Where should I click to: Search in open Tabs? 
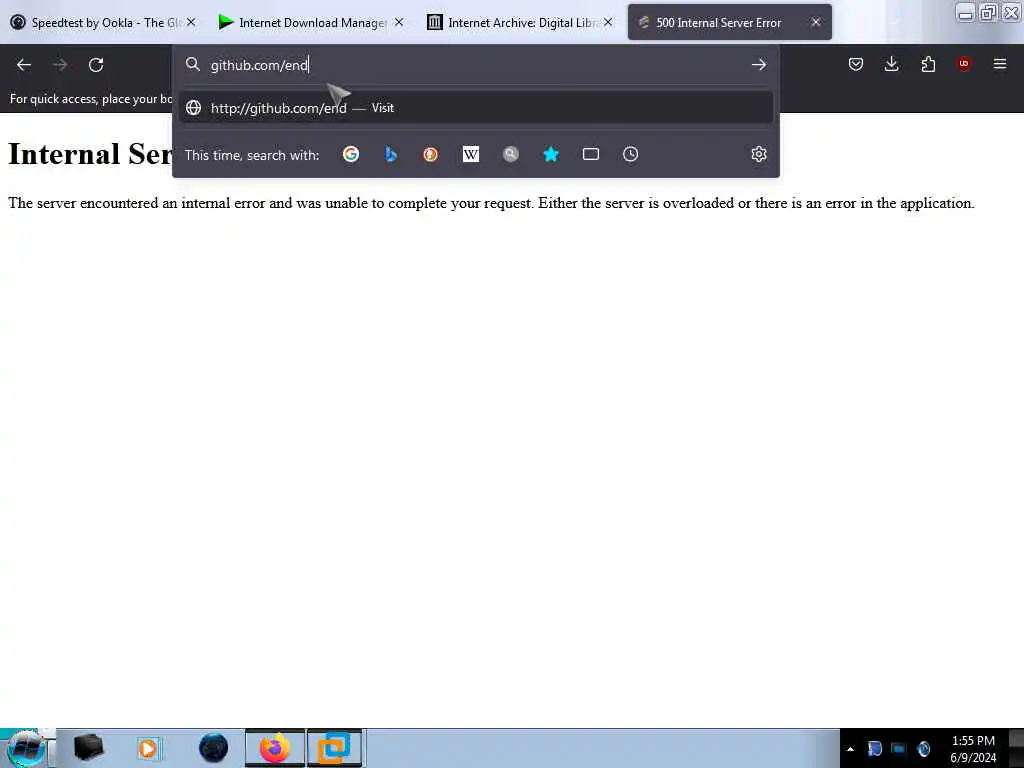click(590, 154)
